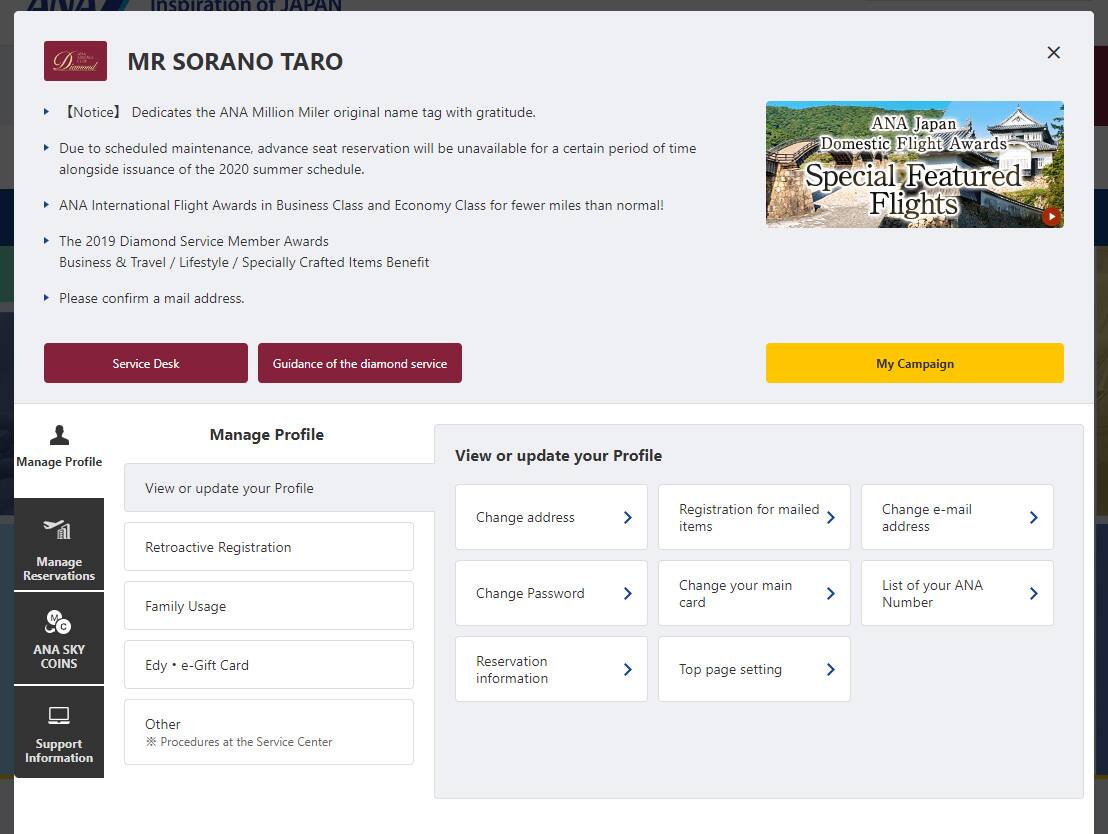Open My Campaign
Viewport: 1108px width, 834px height.
914,363
